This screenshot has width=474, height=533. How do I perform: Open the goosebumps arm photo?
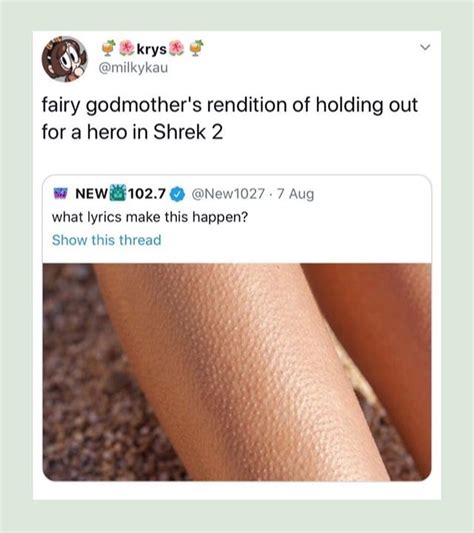237,372
